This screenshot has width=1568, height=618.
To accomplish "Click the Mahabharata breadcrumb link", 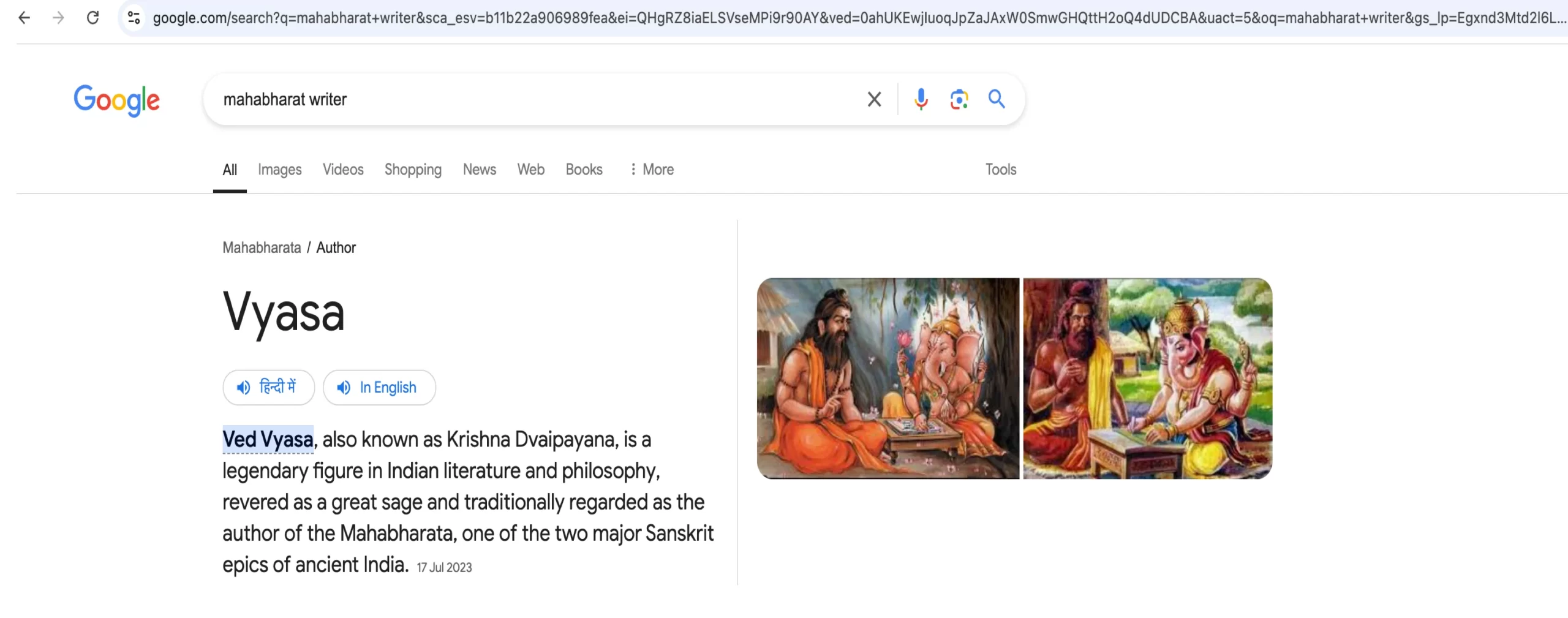I will (x=262, y=247).
